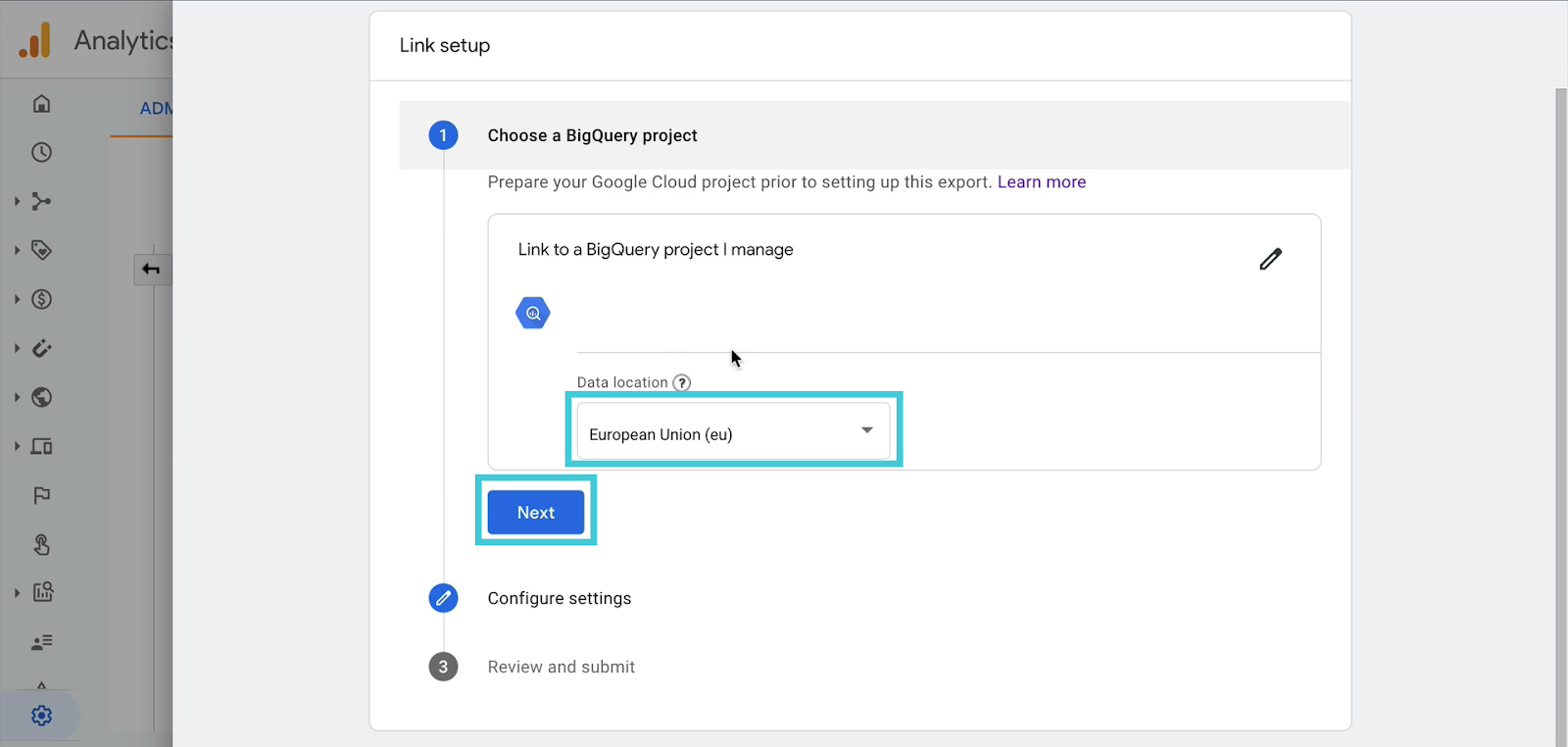1568x747 pixels.
Task: Open the Realtime clock icon in sidebar
Action: pos(41,152)
